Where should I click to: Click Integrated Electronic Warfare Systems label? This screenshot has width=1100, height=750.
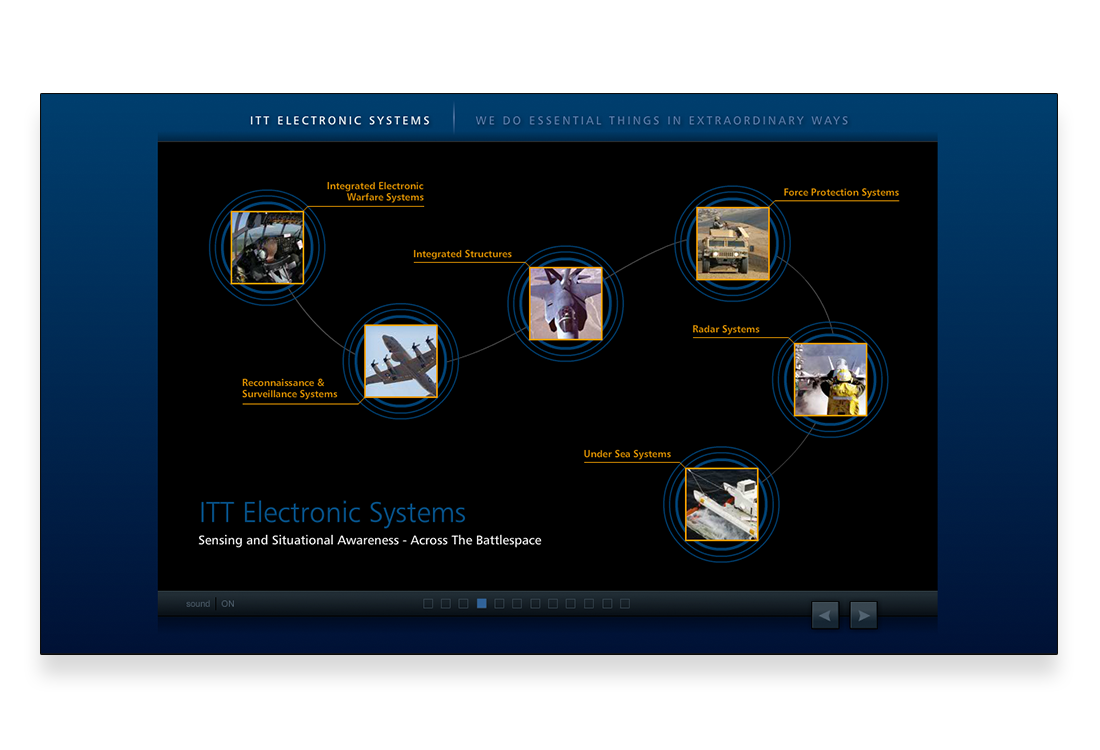pyautogui.click(x=375, y=192)
